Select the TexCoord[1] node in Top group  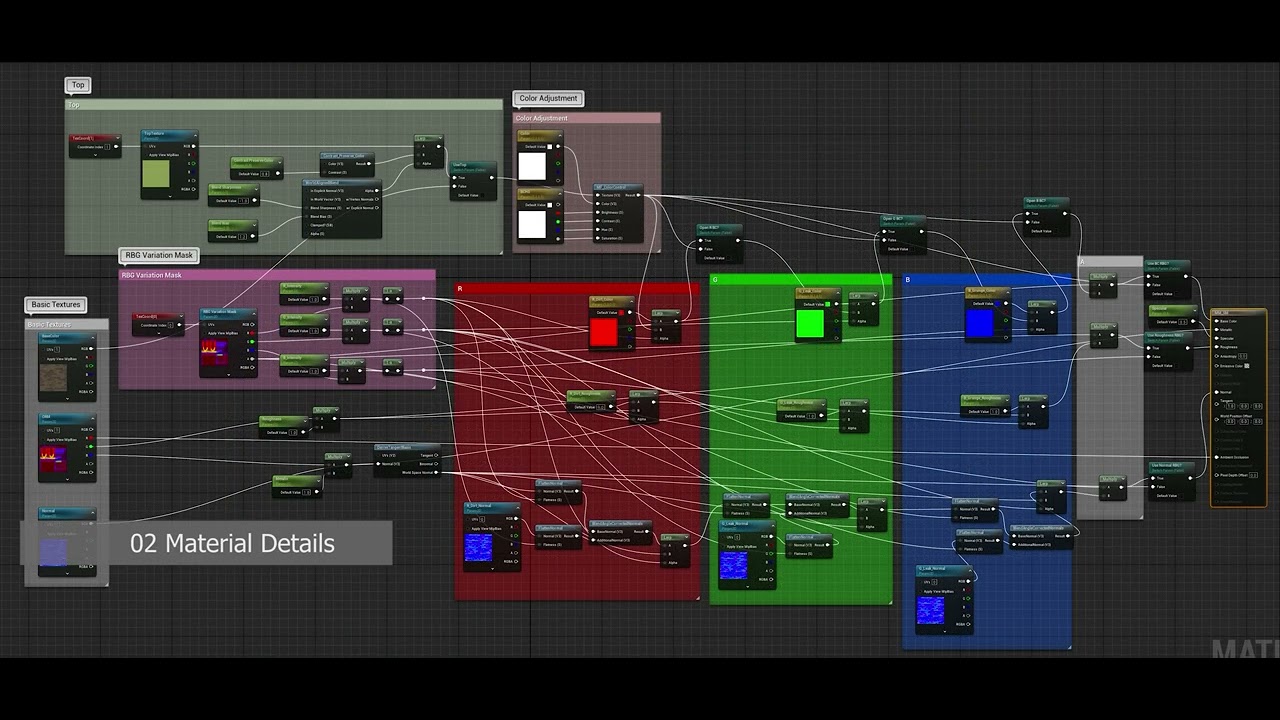(x=95, y=145)
